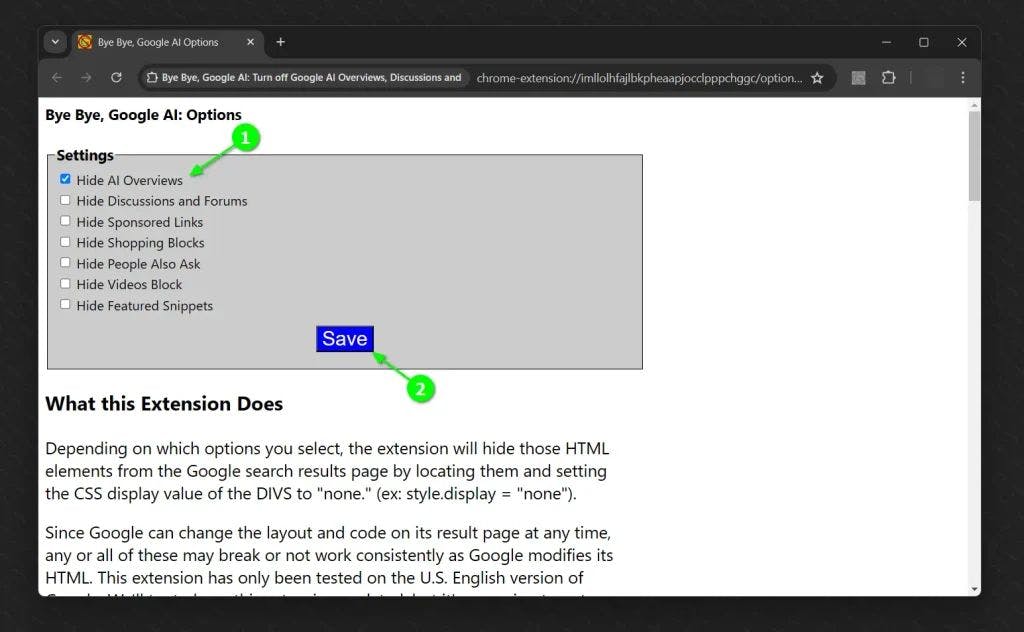Click the browser back arrow
1024x632 pixels.
[x=57, y=78]
